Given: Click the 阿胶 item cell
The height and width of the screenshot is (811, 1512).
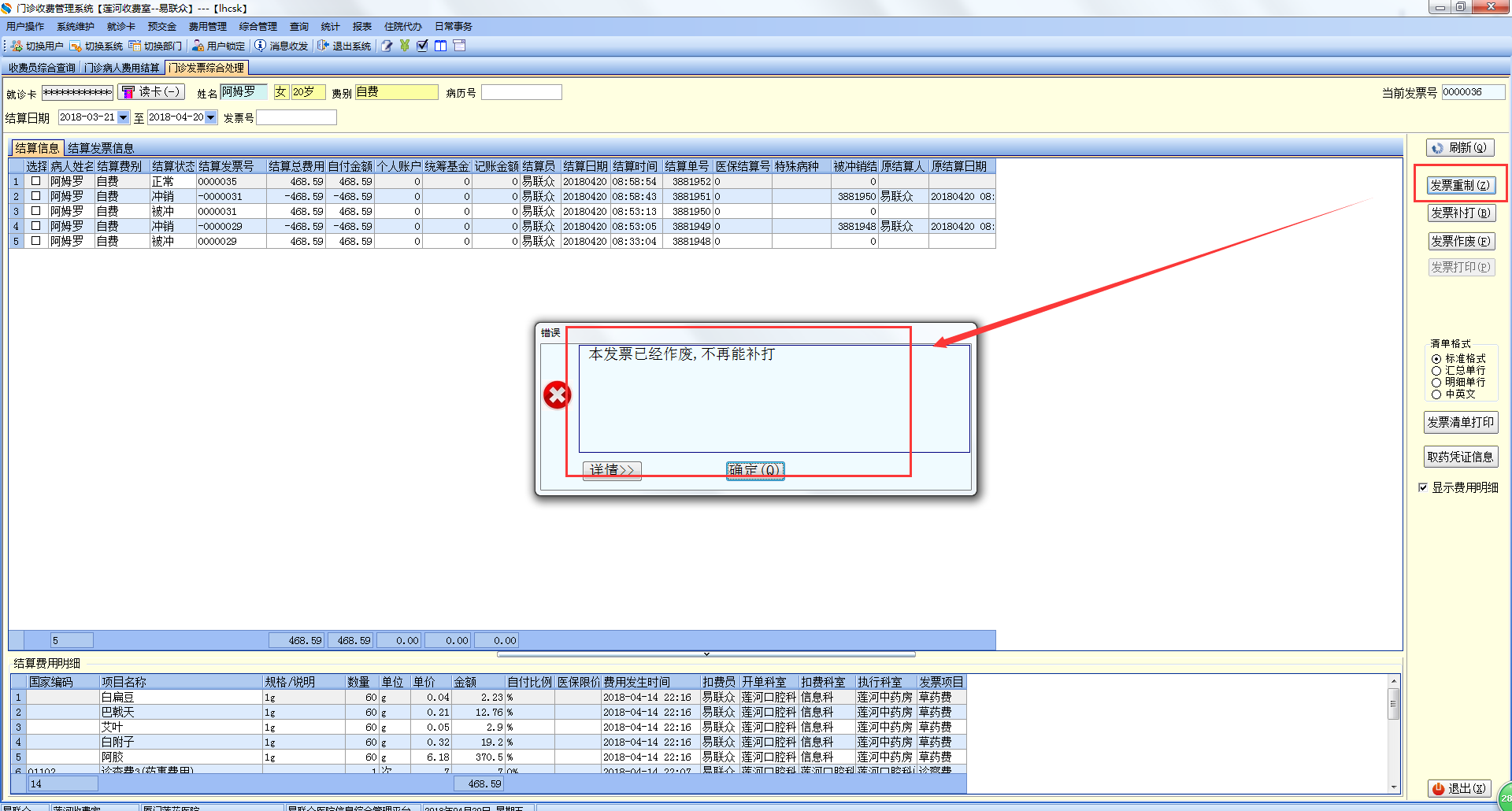Looking at the screenshot, I should point(181,757).
